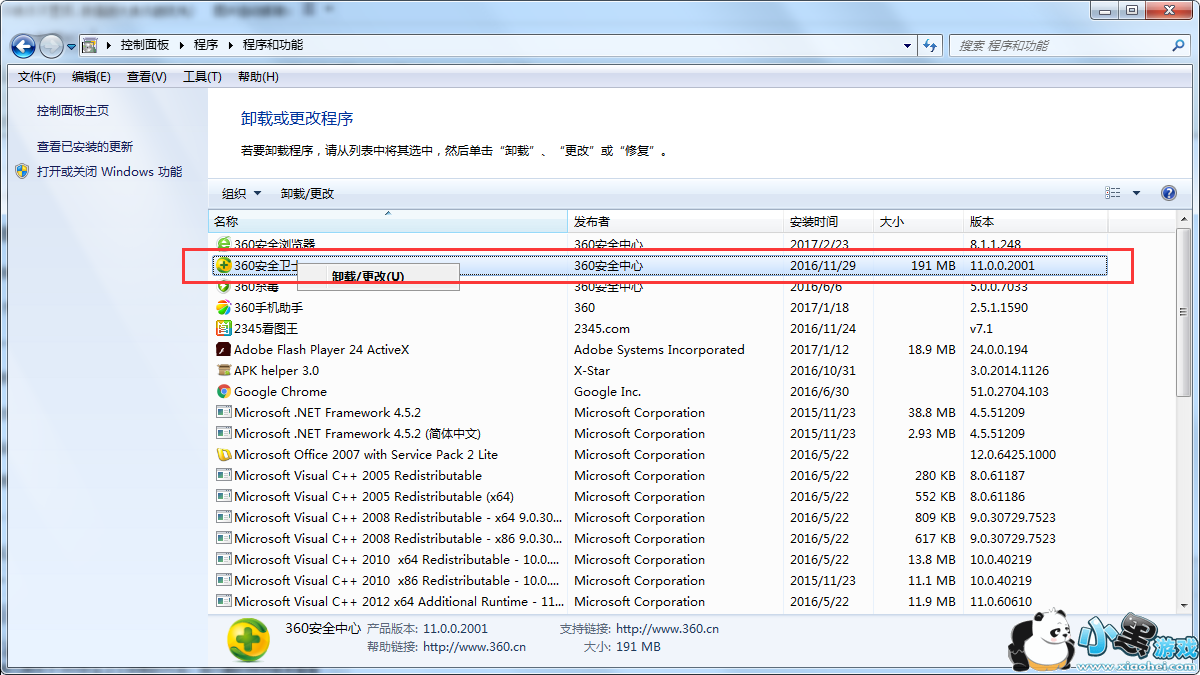Viewport: 1200px width, 675px height.
Task: Click Visual C++ 2008 x64 9.0.30 icon
Action: coord(224,518)
